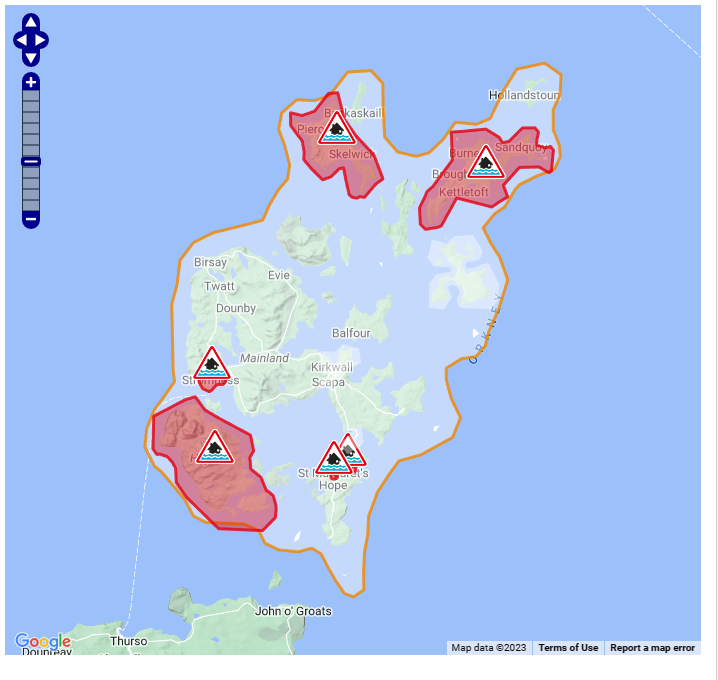Image resolution: width=718 pixels, height=680 pixels.
Task: Pan the map left with the arrow
Action: click(19, 40)
